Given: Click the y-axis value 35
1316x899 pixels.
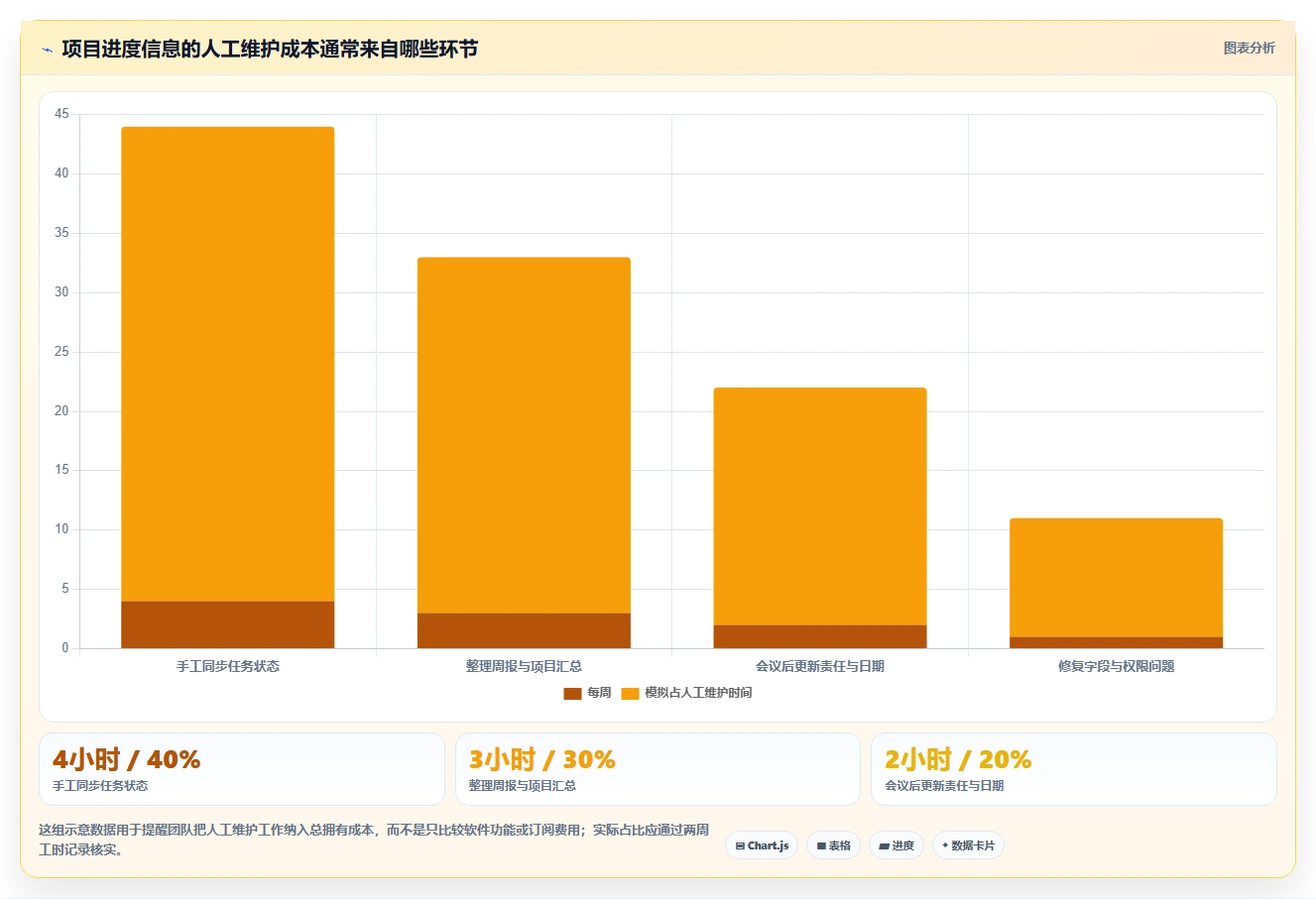Looking at the screenshot, I should click(x=61, y=233).
